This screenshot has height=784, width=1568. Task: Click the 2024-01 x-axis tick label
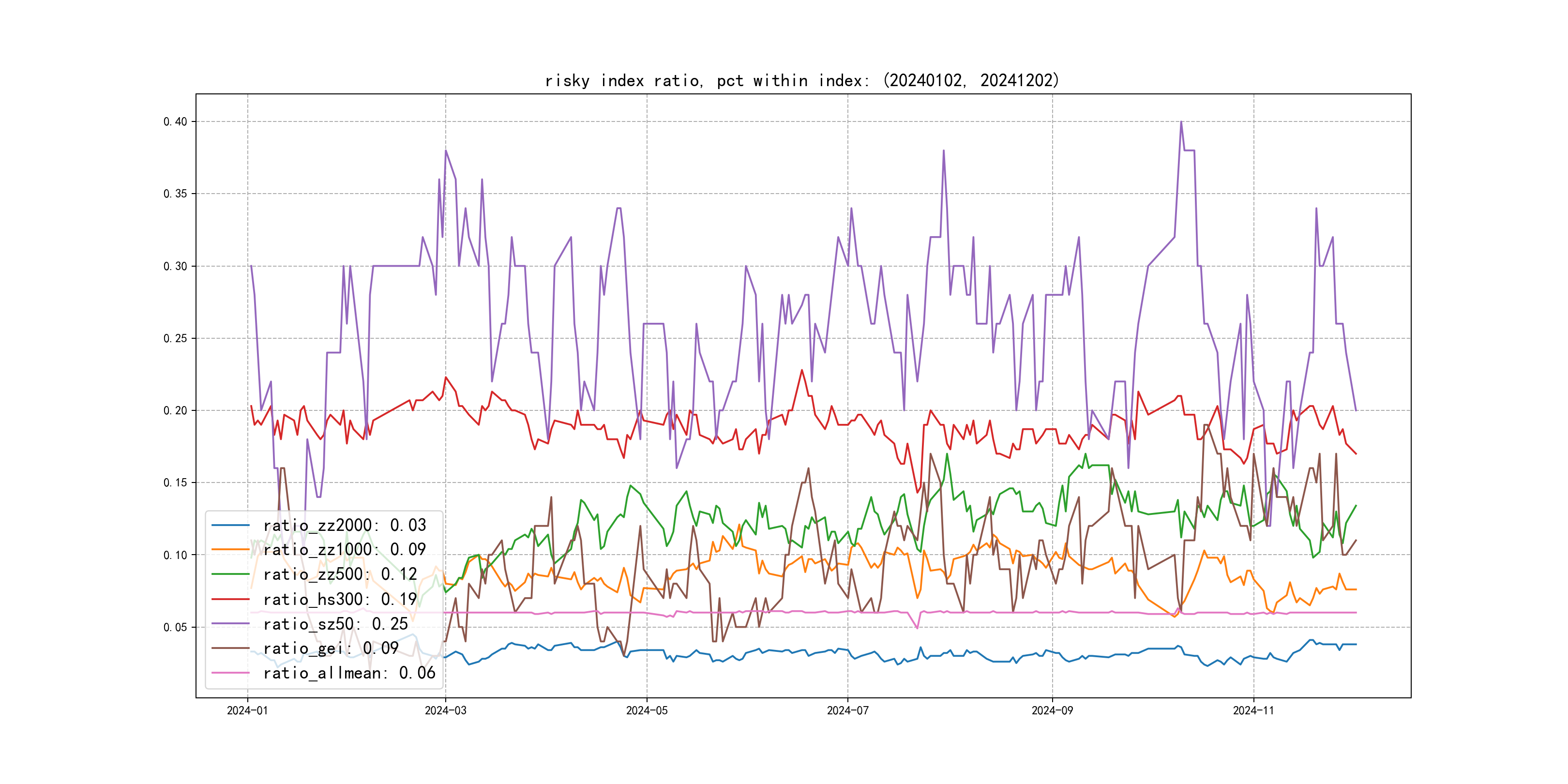click(247, 711)
